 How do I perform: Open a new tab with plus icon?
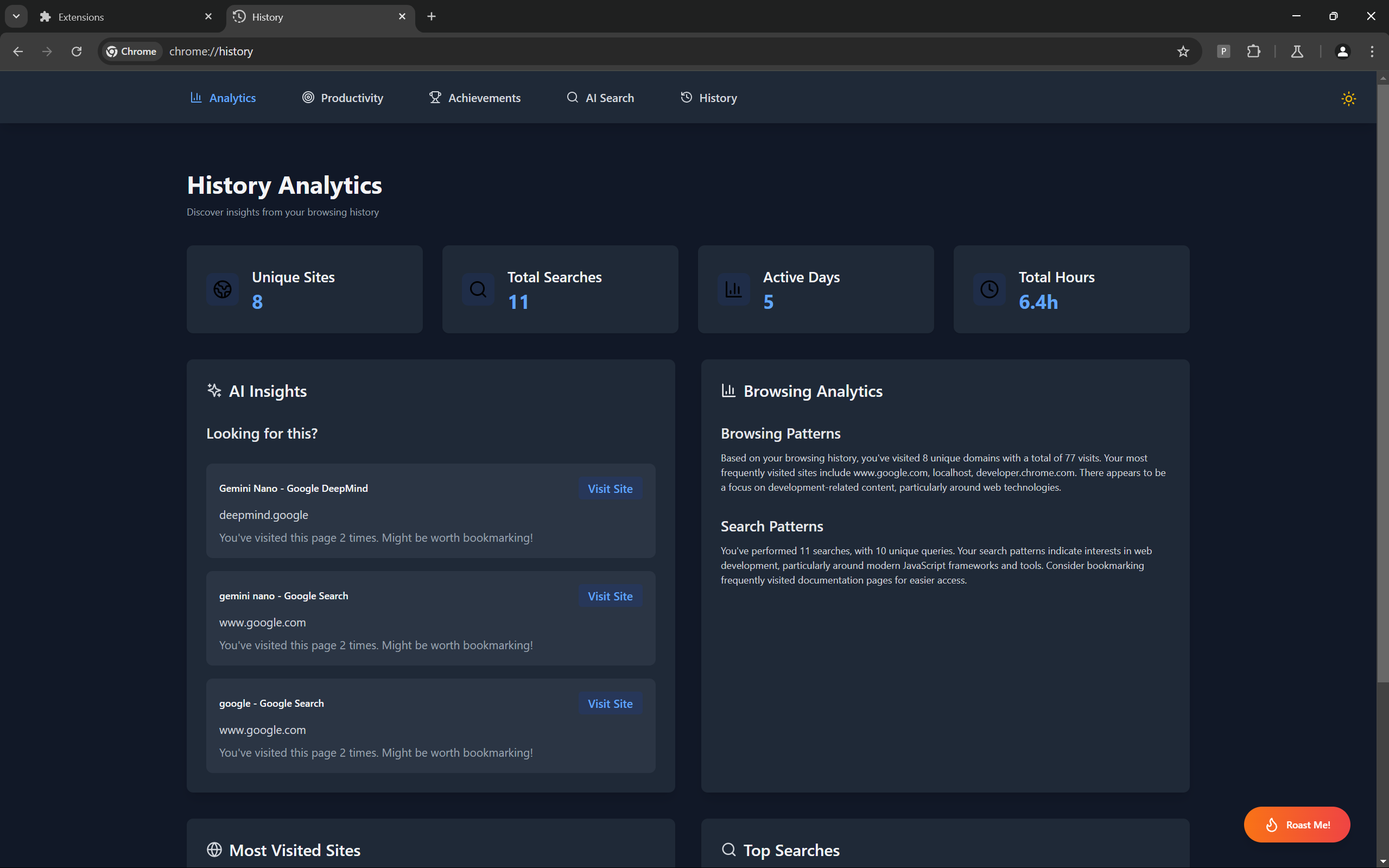click(432, 17)
